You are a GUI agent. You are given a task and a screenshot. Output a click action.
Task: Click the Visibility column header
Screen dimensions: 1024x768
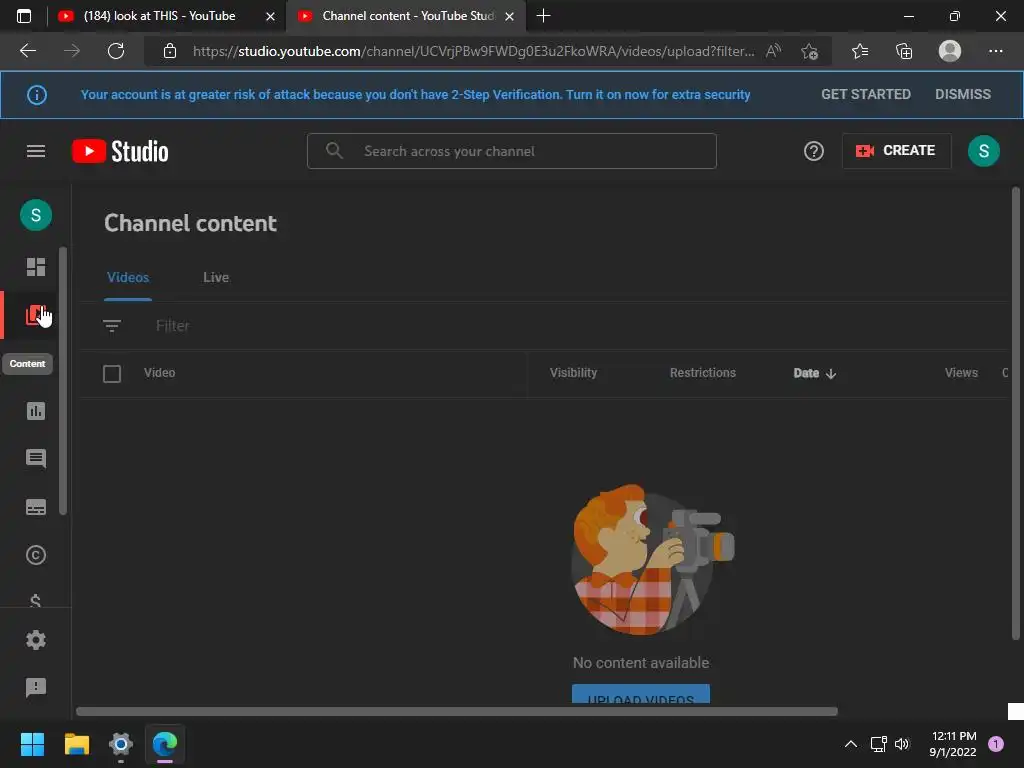point(573,373)
